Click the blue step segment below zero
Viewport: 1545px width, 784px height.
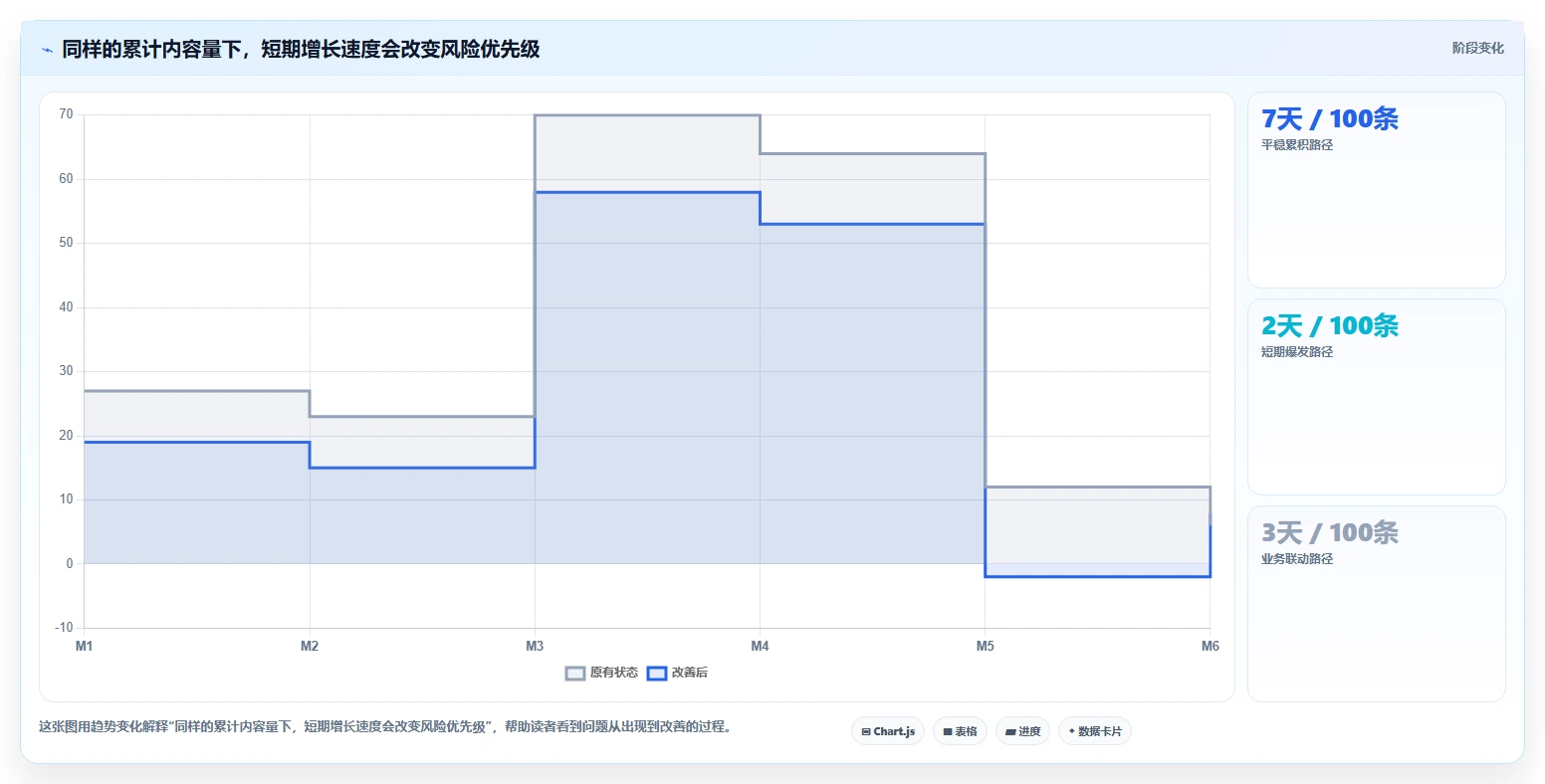(x=1097, y=576)
